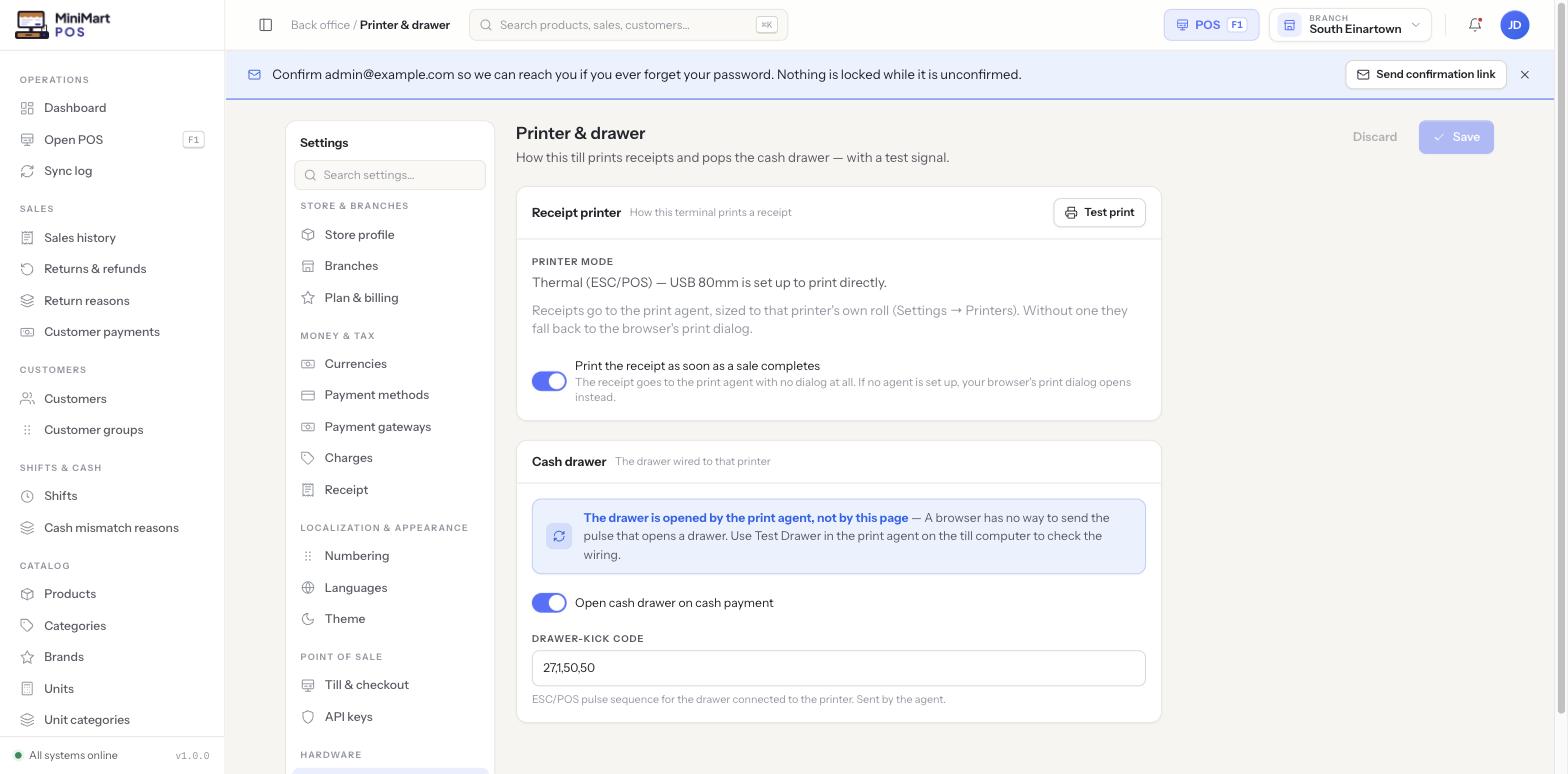Open POS using the top bar button
Screen dimensions: 1568x774
[x=1211, y=25]
